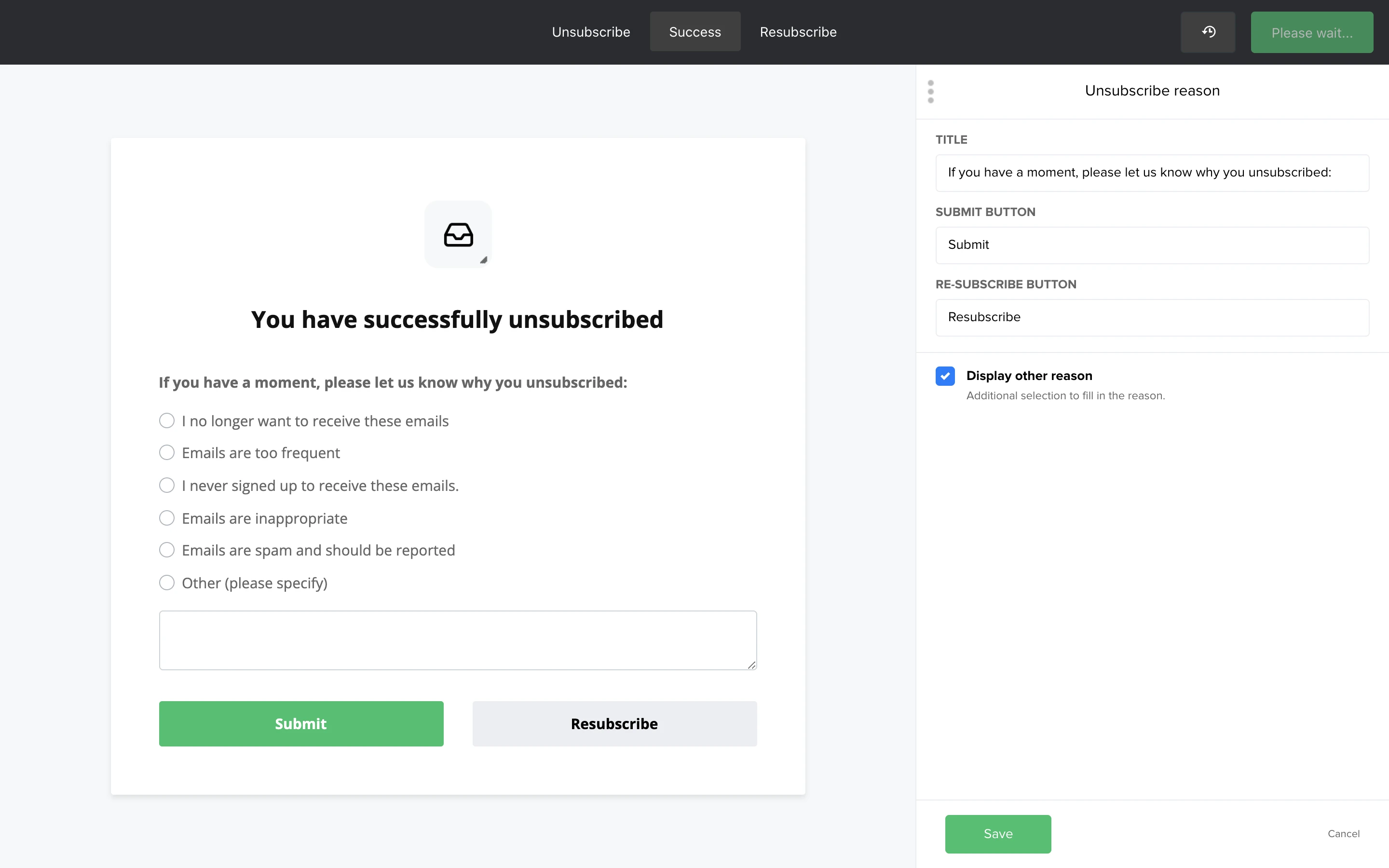This screenshot has height=868, width=1389.
Task: Toggle the Display other reason checkbox
Action: (x=945, y=376)
